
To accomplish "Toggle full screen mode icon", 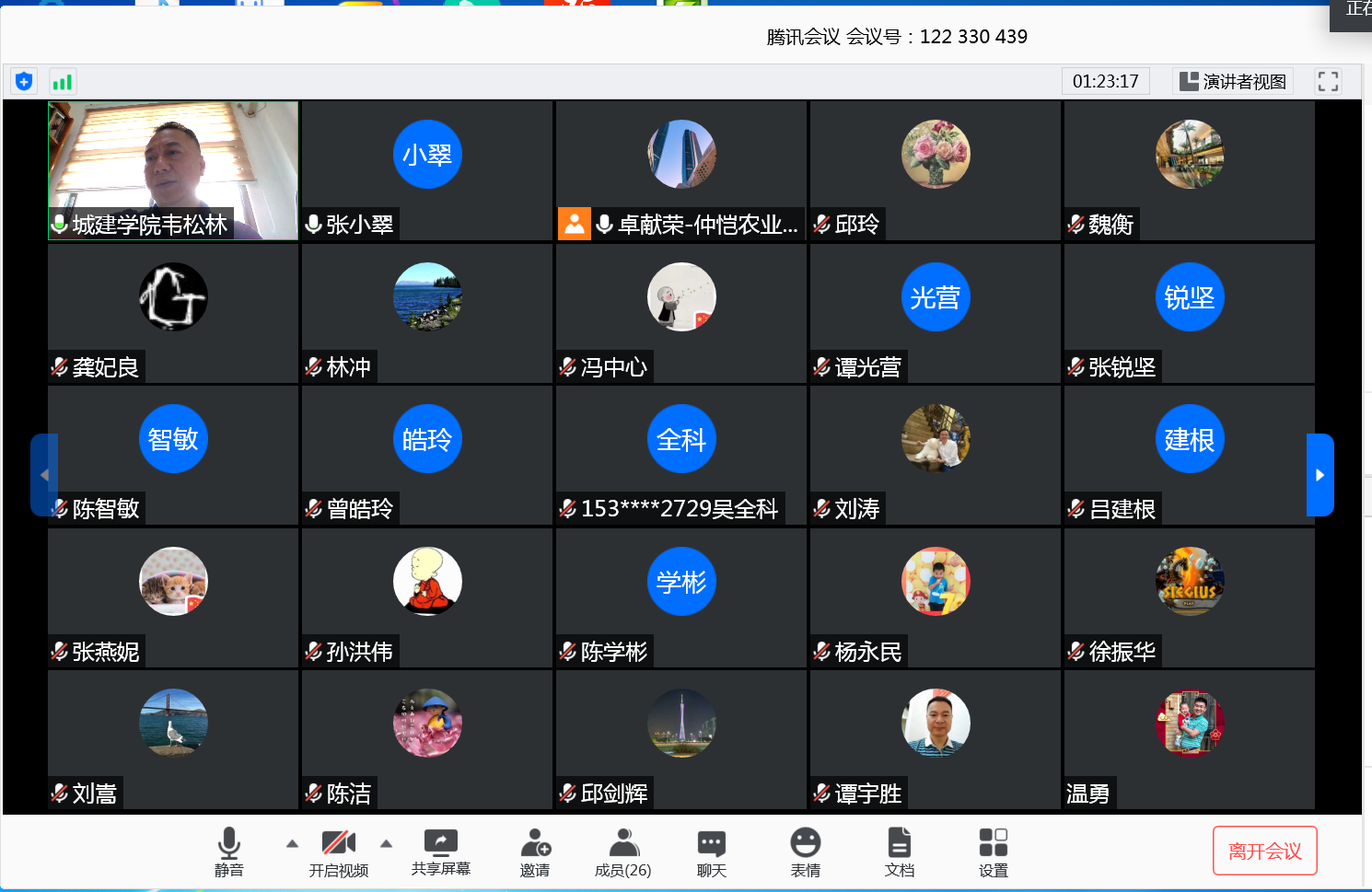I will click(x=1328, y=81).
